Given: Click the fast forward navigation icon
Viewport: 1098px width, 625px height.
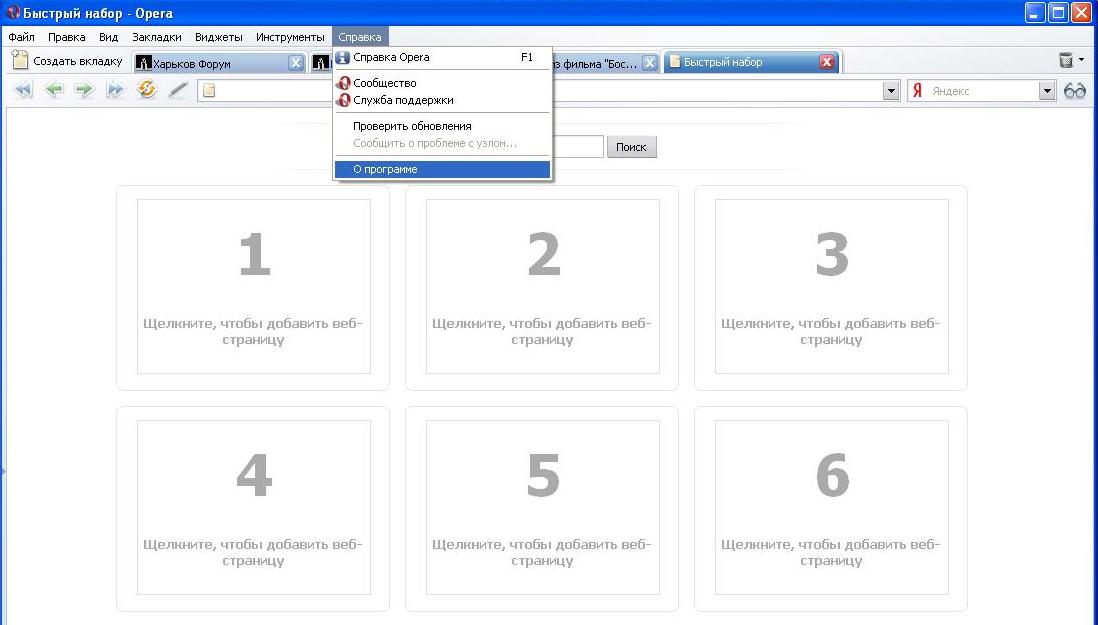Looking at the screenshot, I should click(x=115, y=90).
